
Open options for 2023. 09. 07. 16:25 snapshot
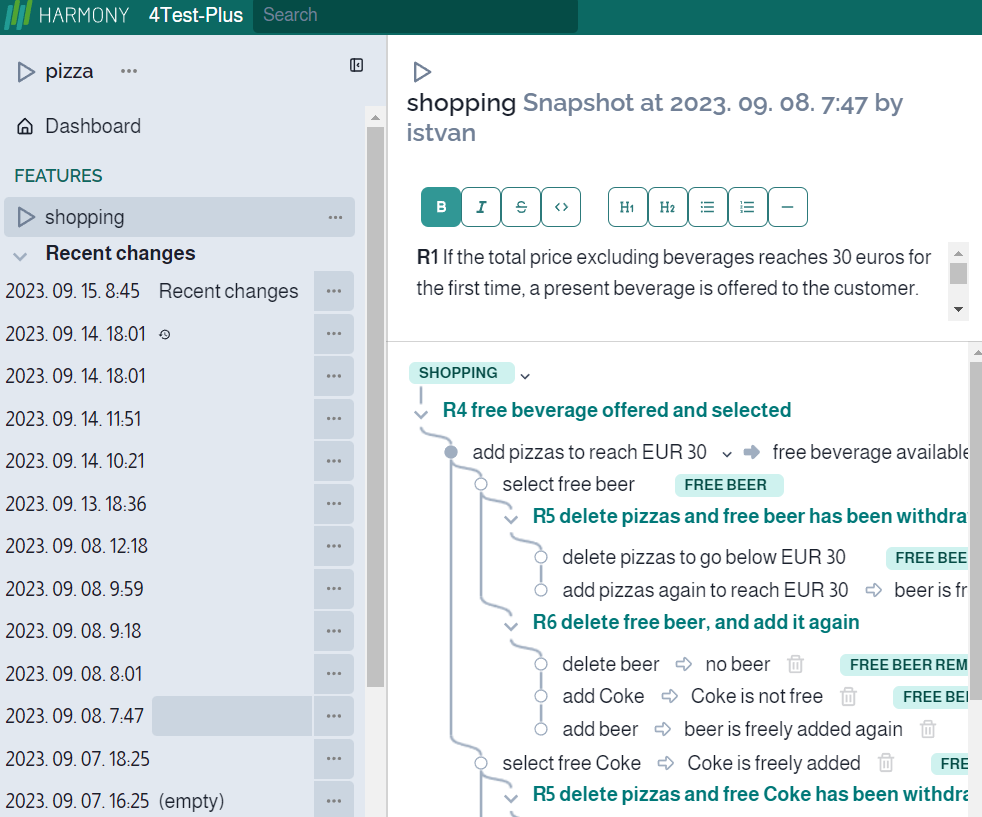(334, 799)
